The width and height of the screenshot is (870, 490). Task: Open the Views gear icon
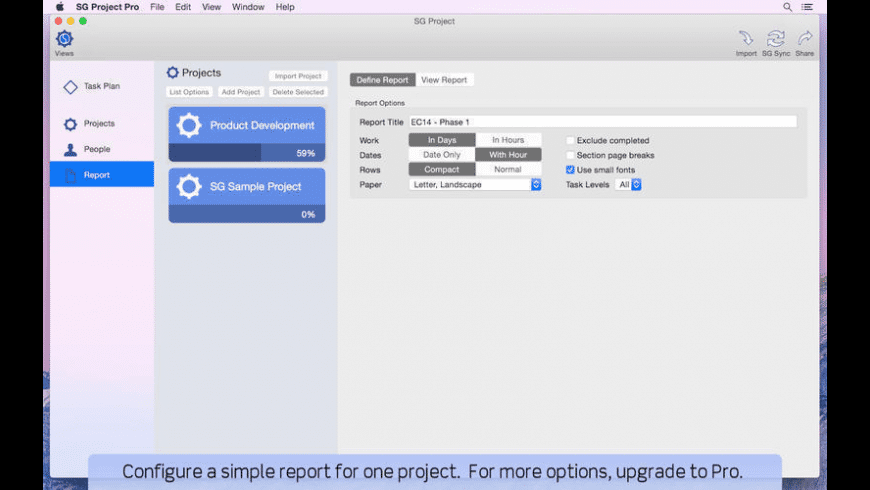tap(64, 39)
